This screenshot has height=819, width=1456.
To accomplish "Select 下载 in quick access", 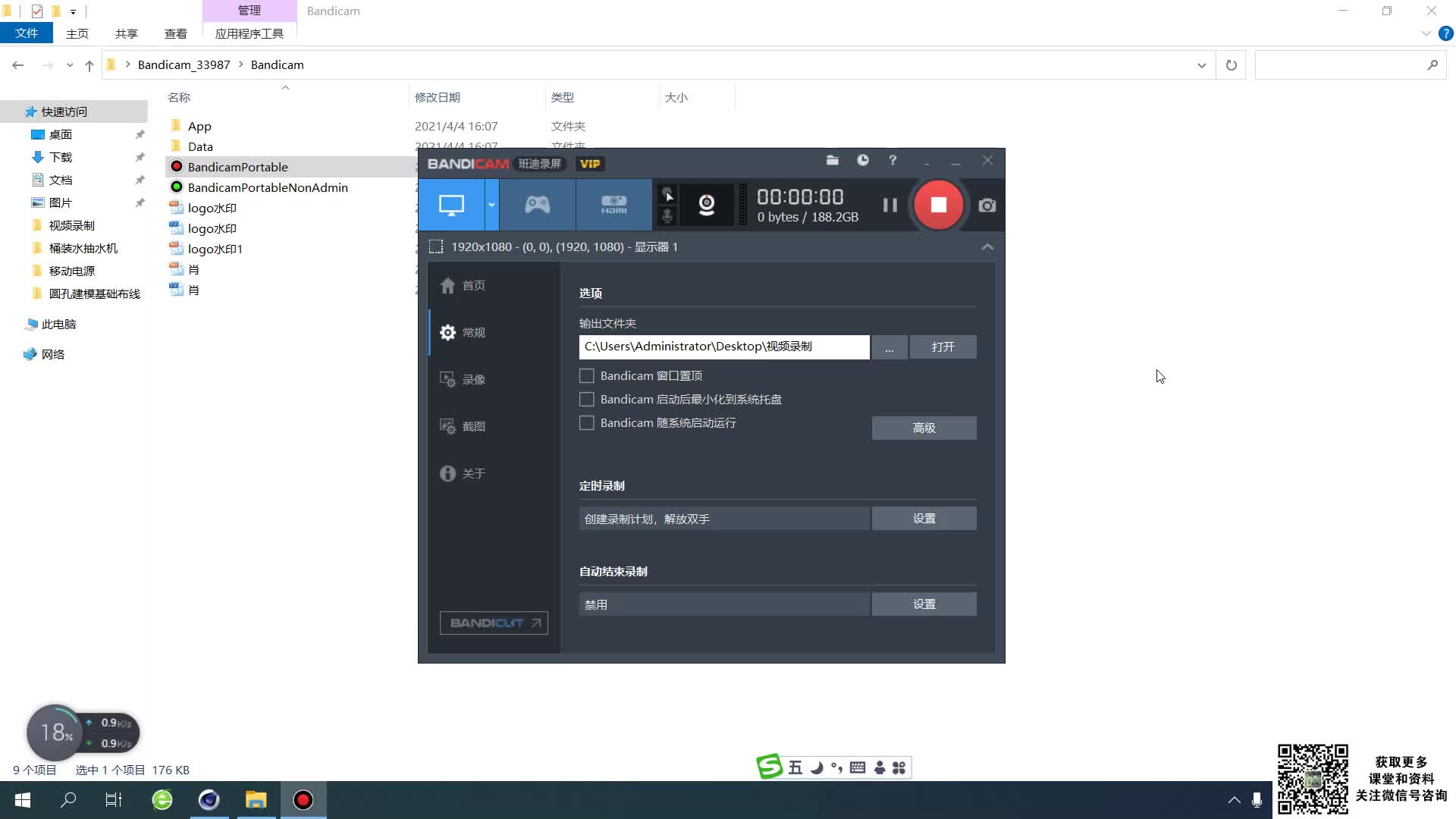I will click(61, 157).
